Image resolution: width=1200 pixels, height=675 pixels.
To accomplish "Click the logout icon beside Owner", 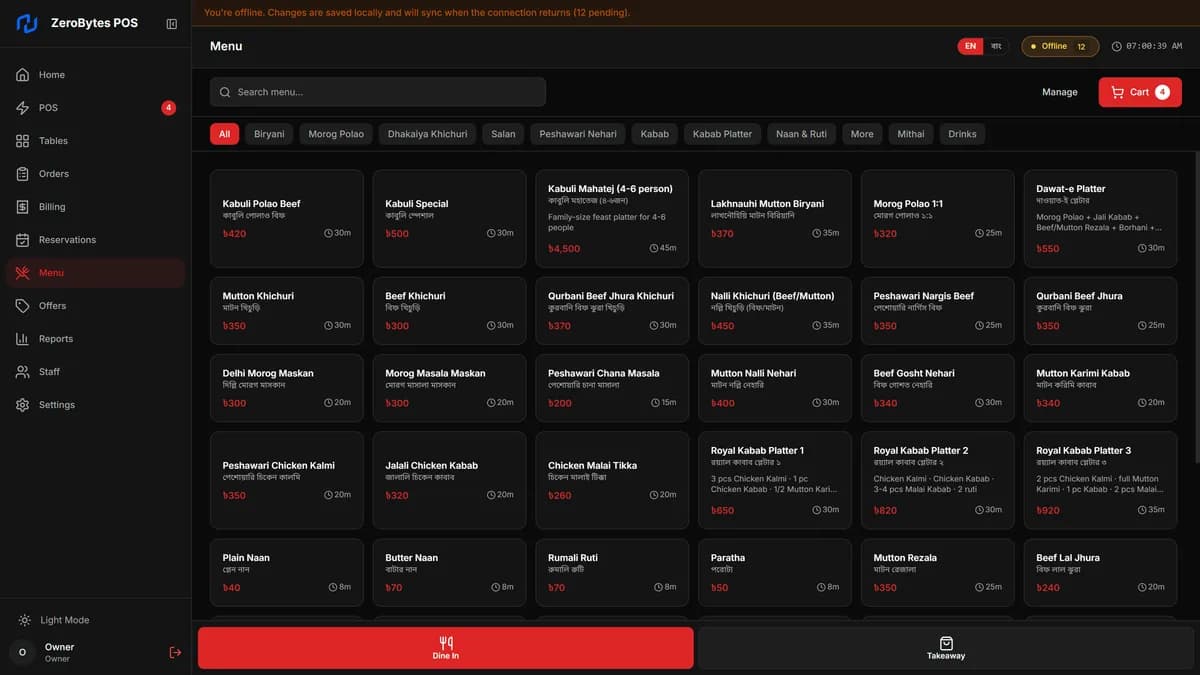I will click(x=175, y=652).
